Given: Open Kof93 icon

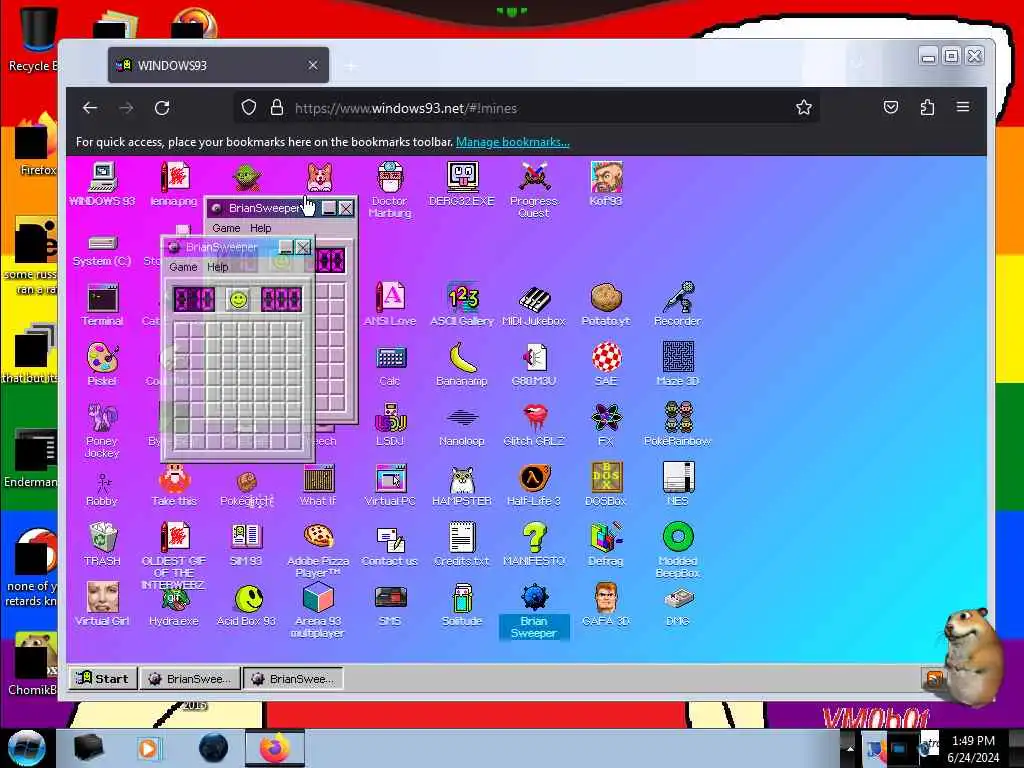Looking at the screenshot, I should click(606, 184).
